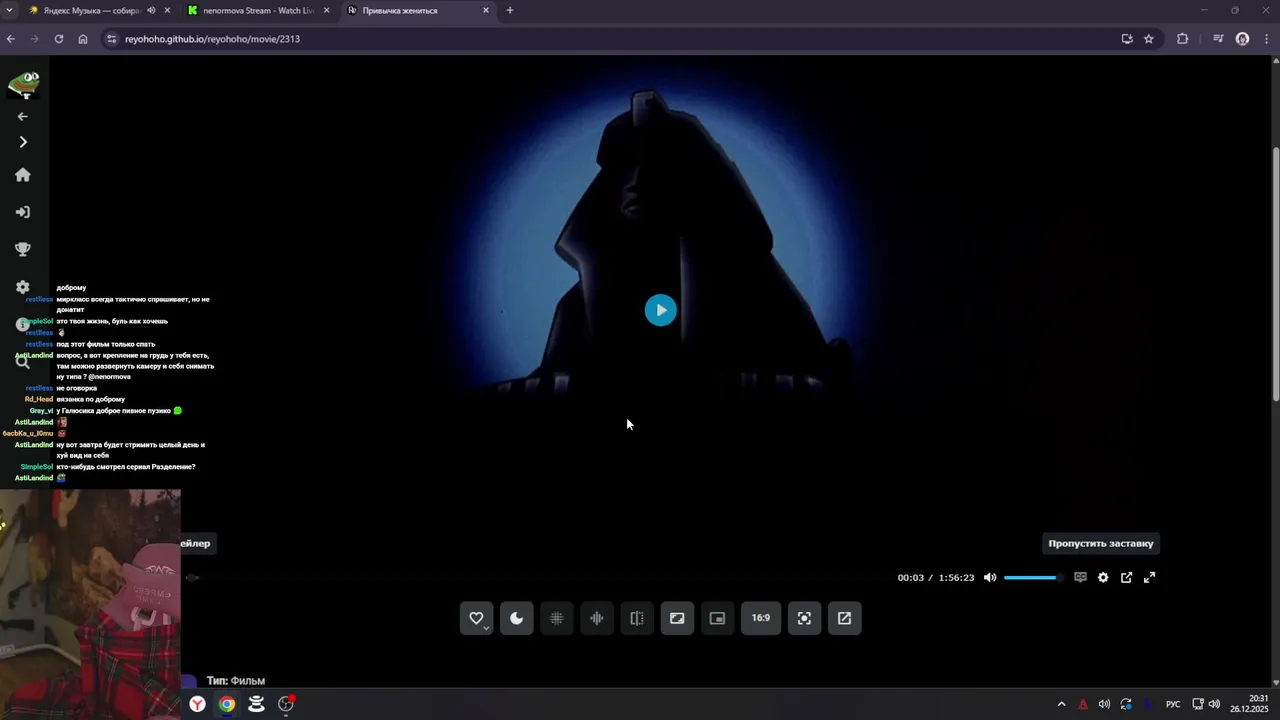Switch to nenormova Stream browser tab

click(258, 11)
